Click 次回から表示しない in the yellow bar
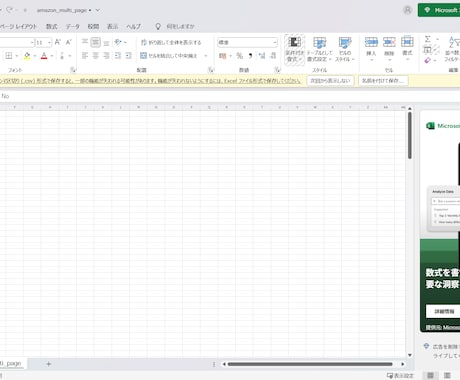This screenshot has height=380, width=460. [330, 81]
